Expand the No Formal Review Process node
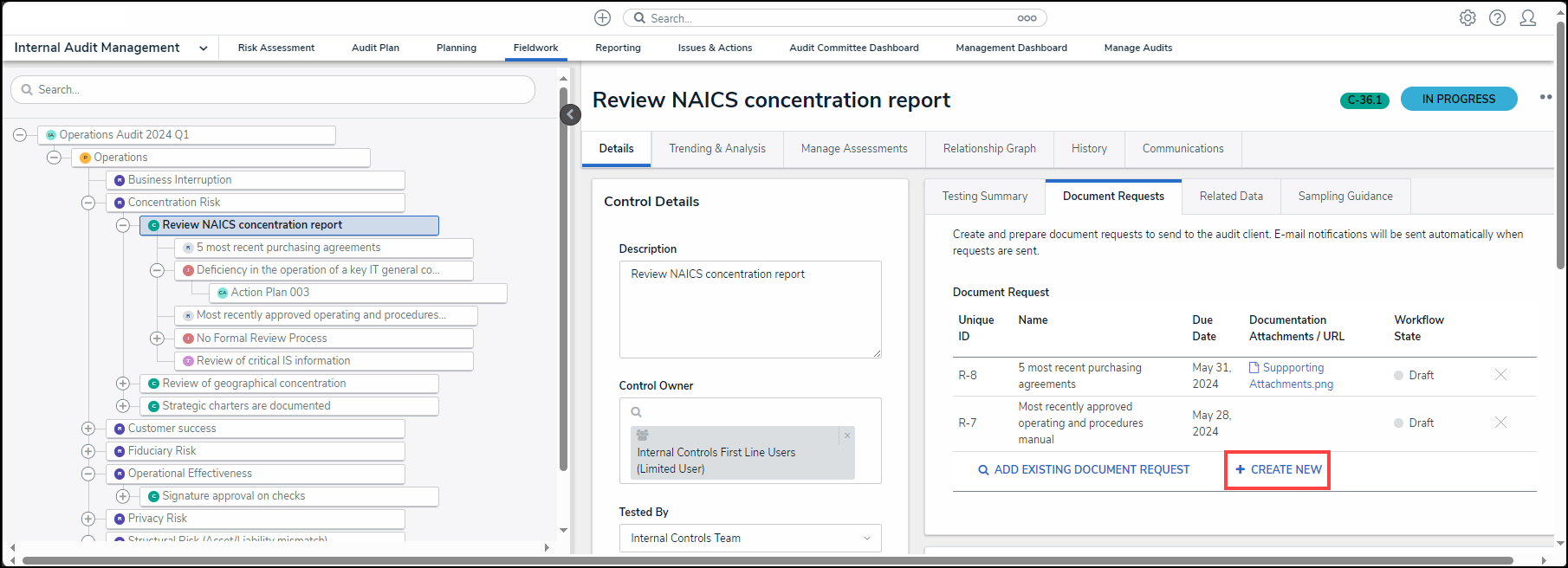 click(x=157, y=339)
